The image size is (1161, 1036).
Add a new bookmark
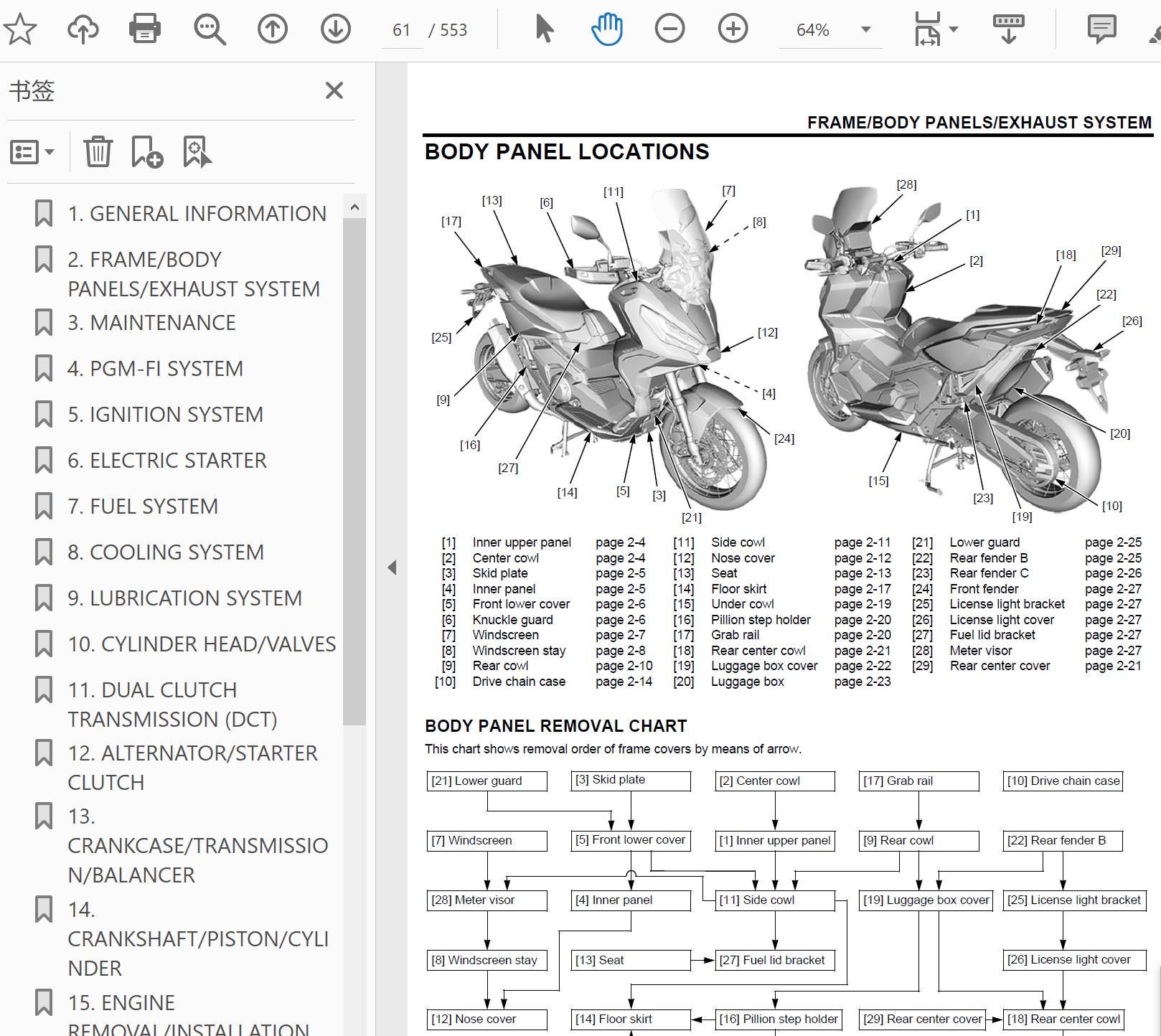(x=146, y=152)
